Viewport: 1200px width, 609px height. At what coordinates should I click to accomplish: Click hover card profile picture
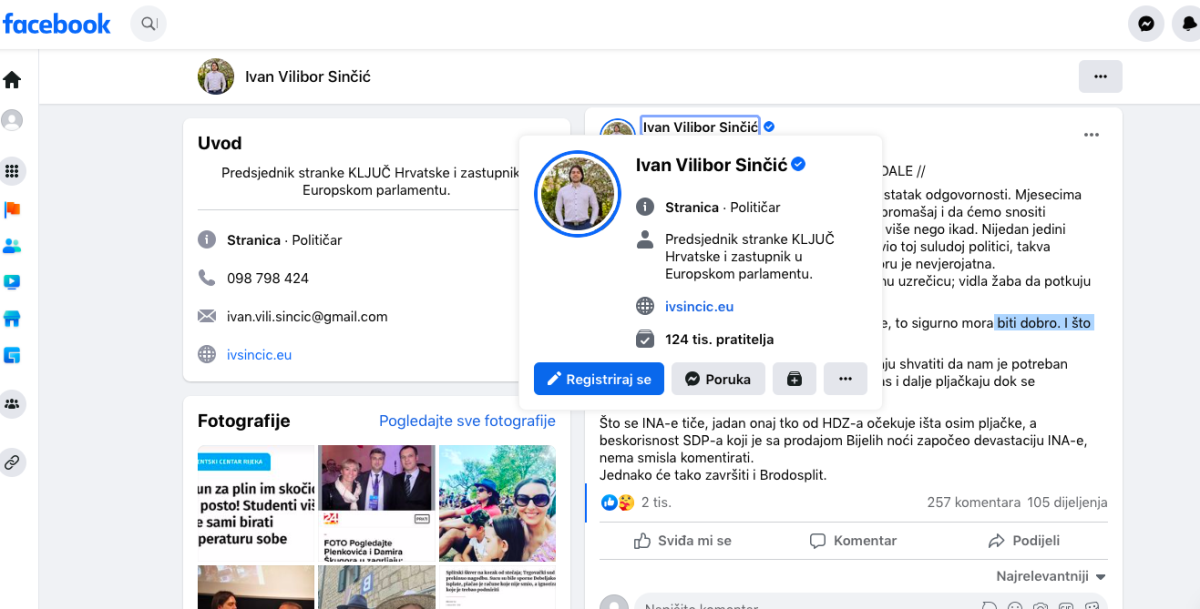point(578,194)
